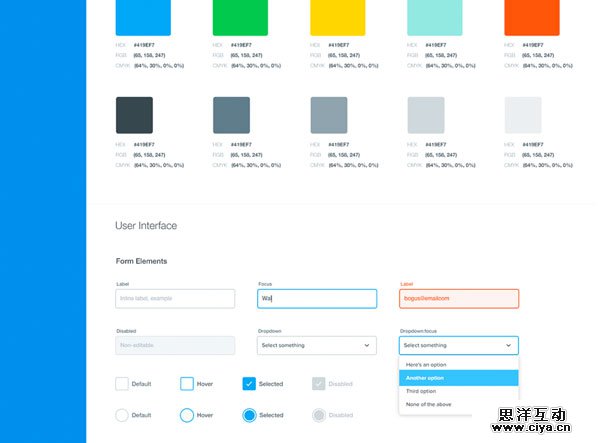Screen dimensions: 600x443
Task: Choose highlighted 'Another option' entry
Action: tap(459, 378)
